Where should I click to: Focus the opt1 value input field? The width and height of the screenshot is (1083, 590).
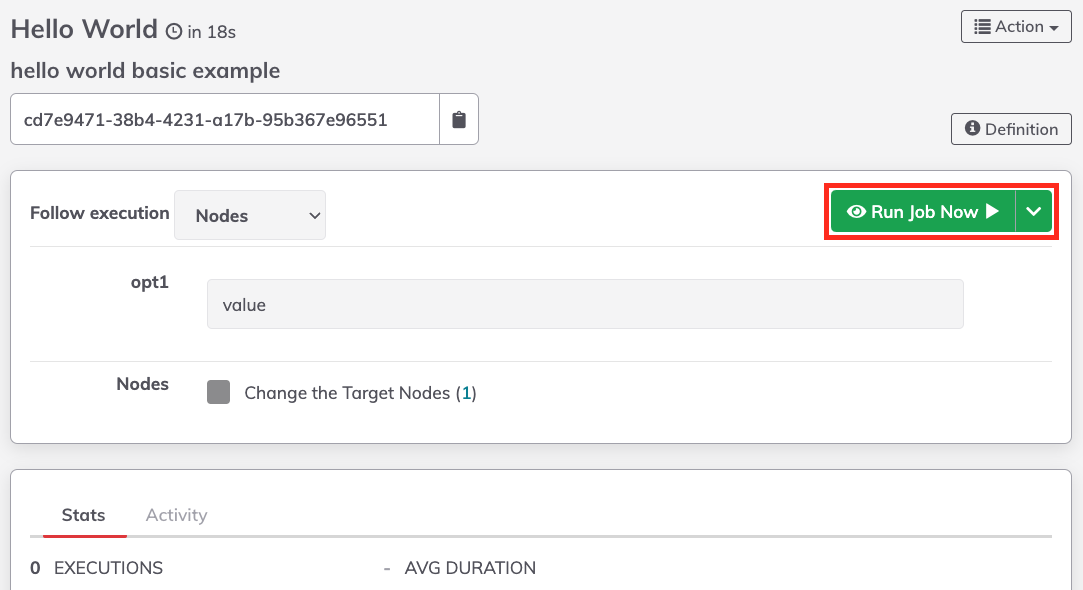click(585, 304)
